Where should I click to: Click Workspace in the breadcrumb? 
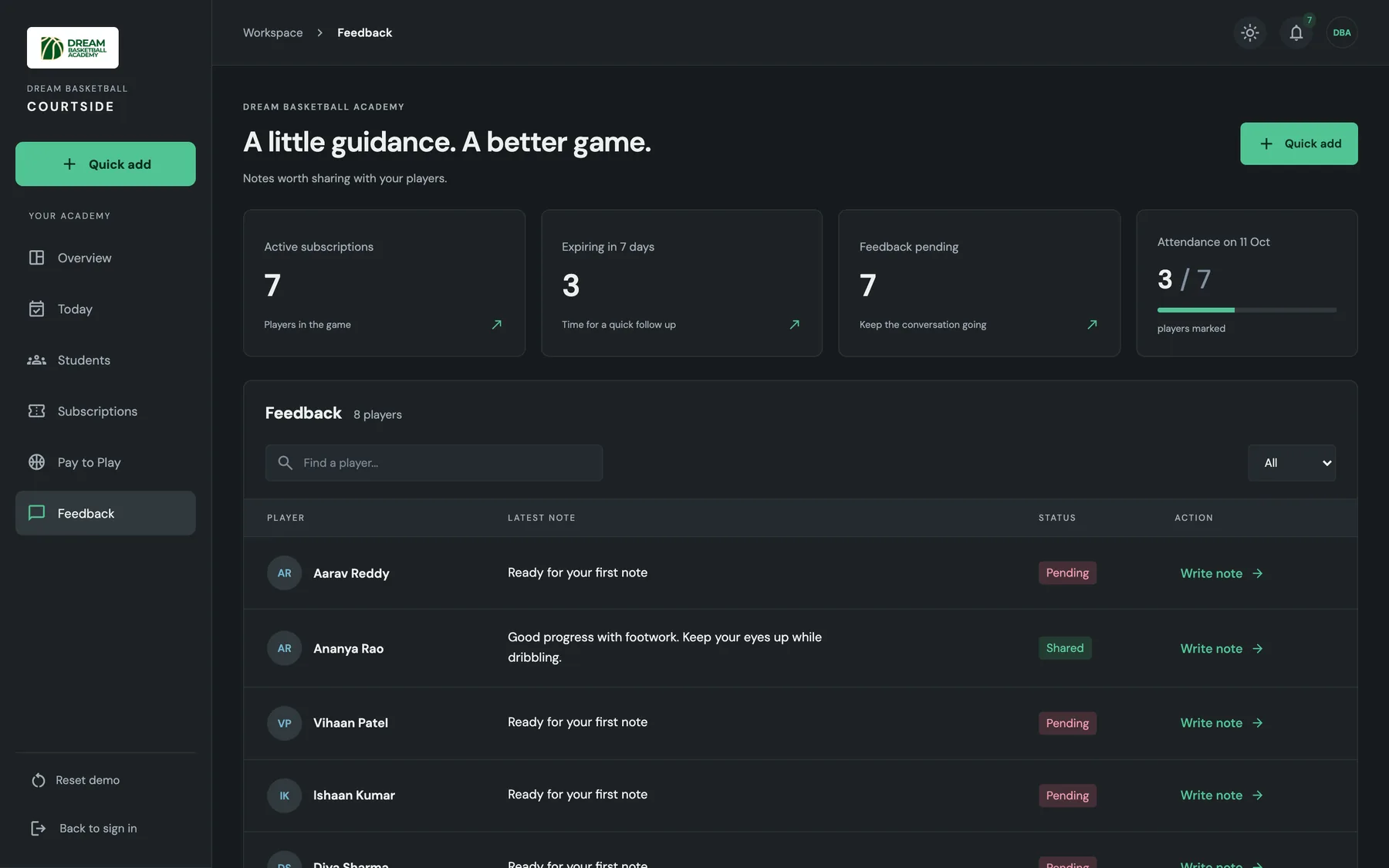tap(272, 32)
